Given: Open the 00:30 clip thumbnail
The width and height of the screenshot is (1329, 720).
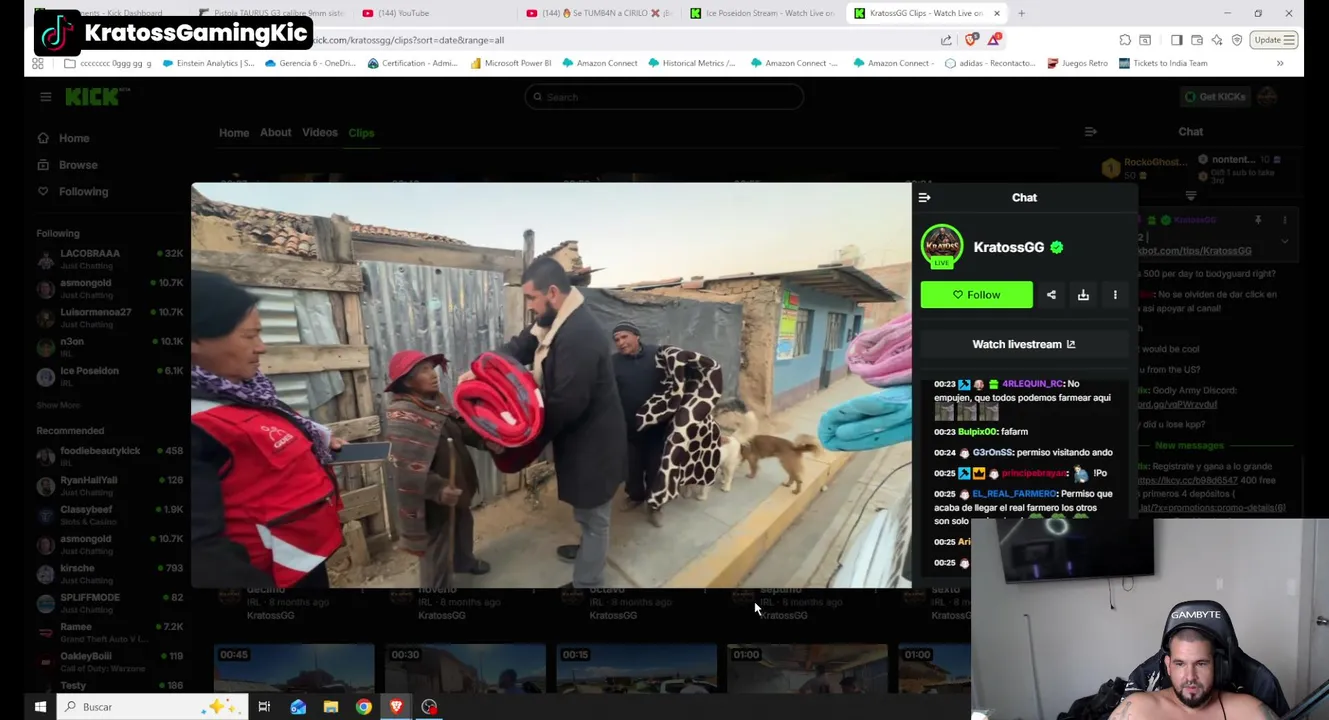Looking at the screenshot, I should (465, 669).
